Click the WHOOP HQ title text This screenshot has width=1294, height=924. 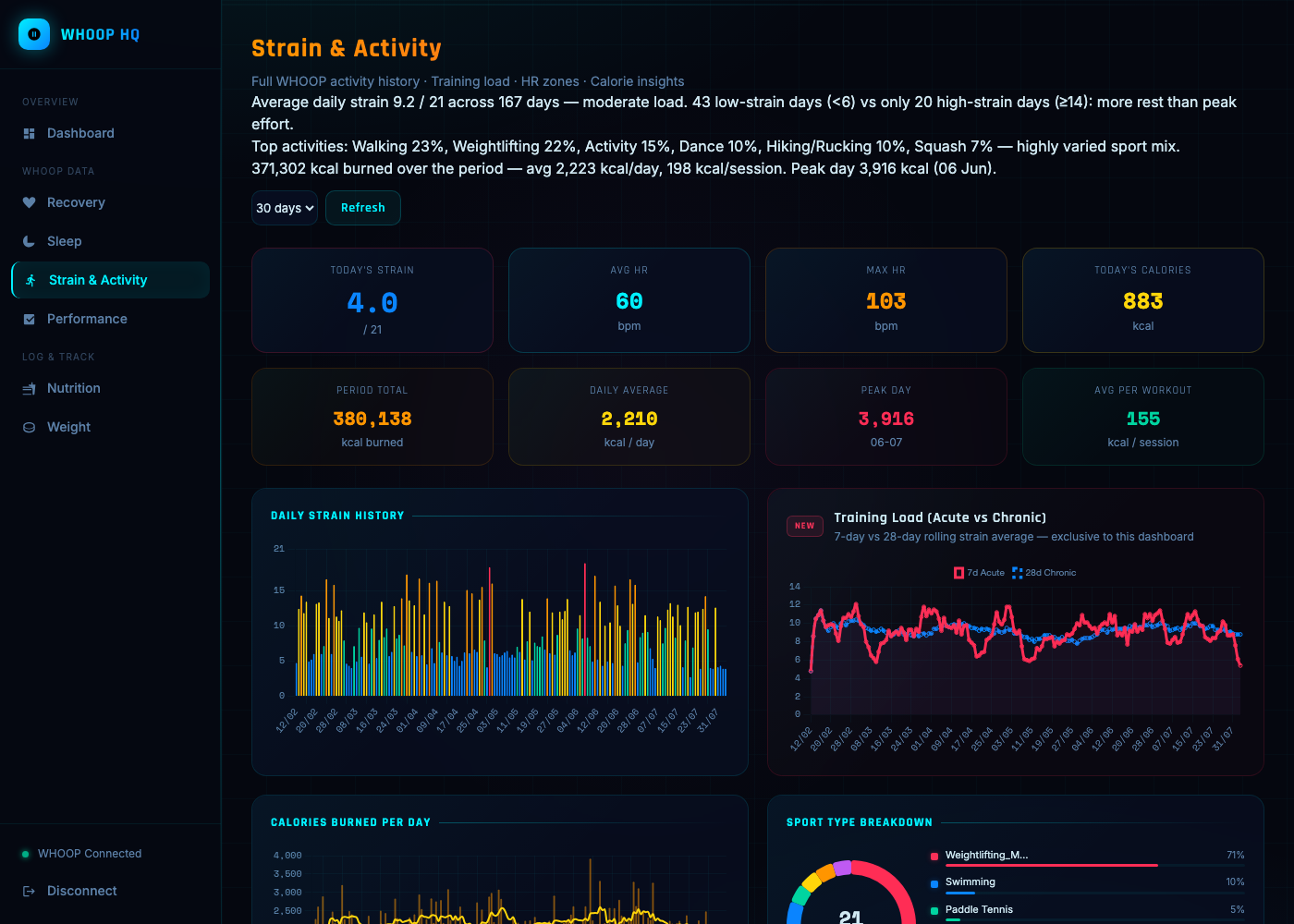pos(100,34)
